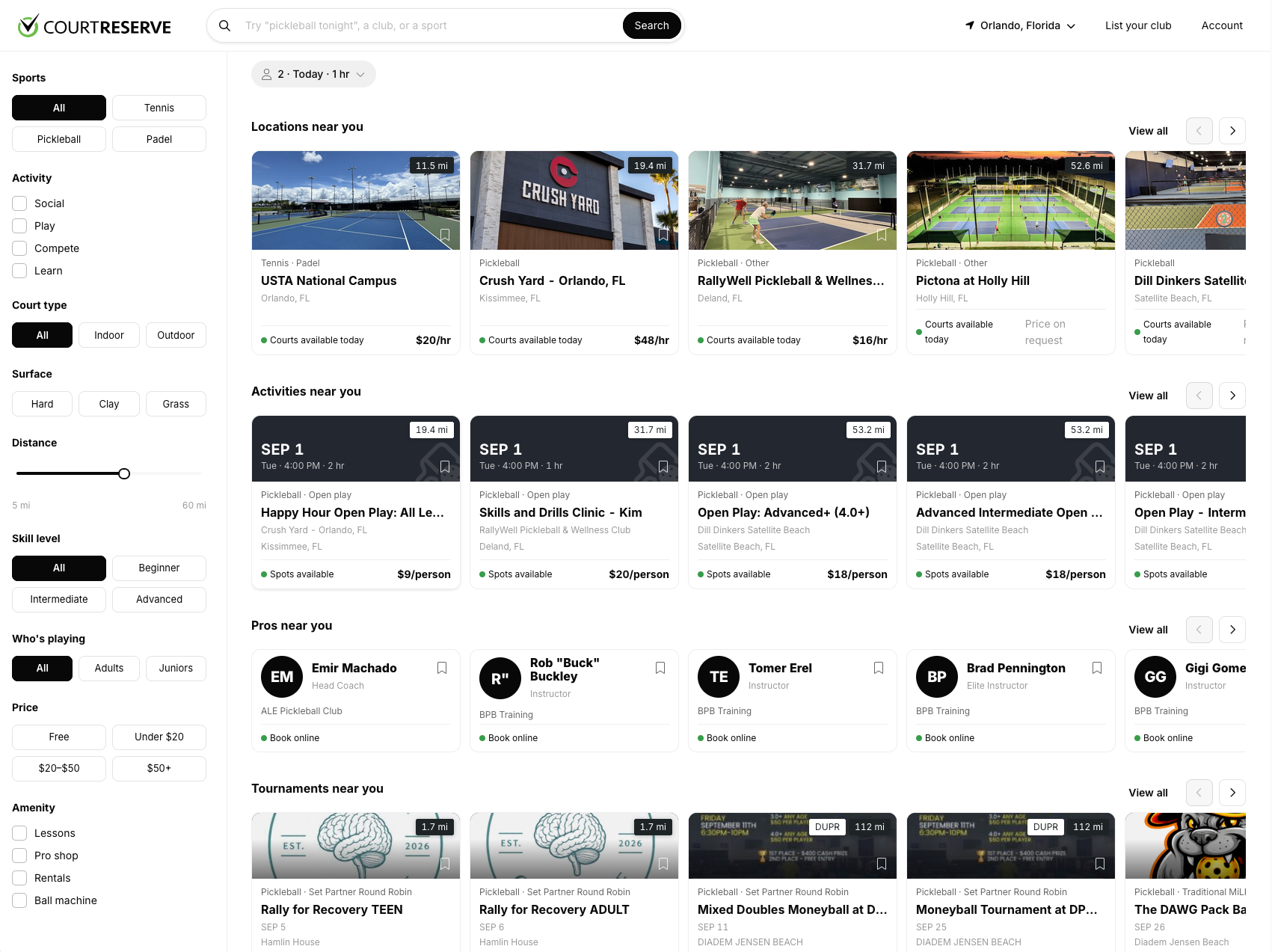Bookmark Crush Yard - Orlando location
Viewport: 1272px width, 952px height.
point(663,235)
